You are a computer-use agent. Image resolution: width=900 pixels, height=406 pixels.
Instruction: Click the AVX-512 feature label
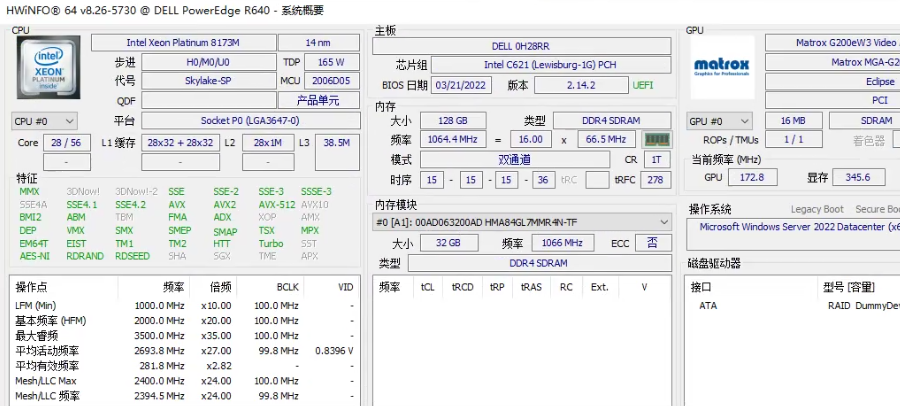(x=277, y=204)
